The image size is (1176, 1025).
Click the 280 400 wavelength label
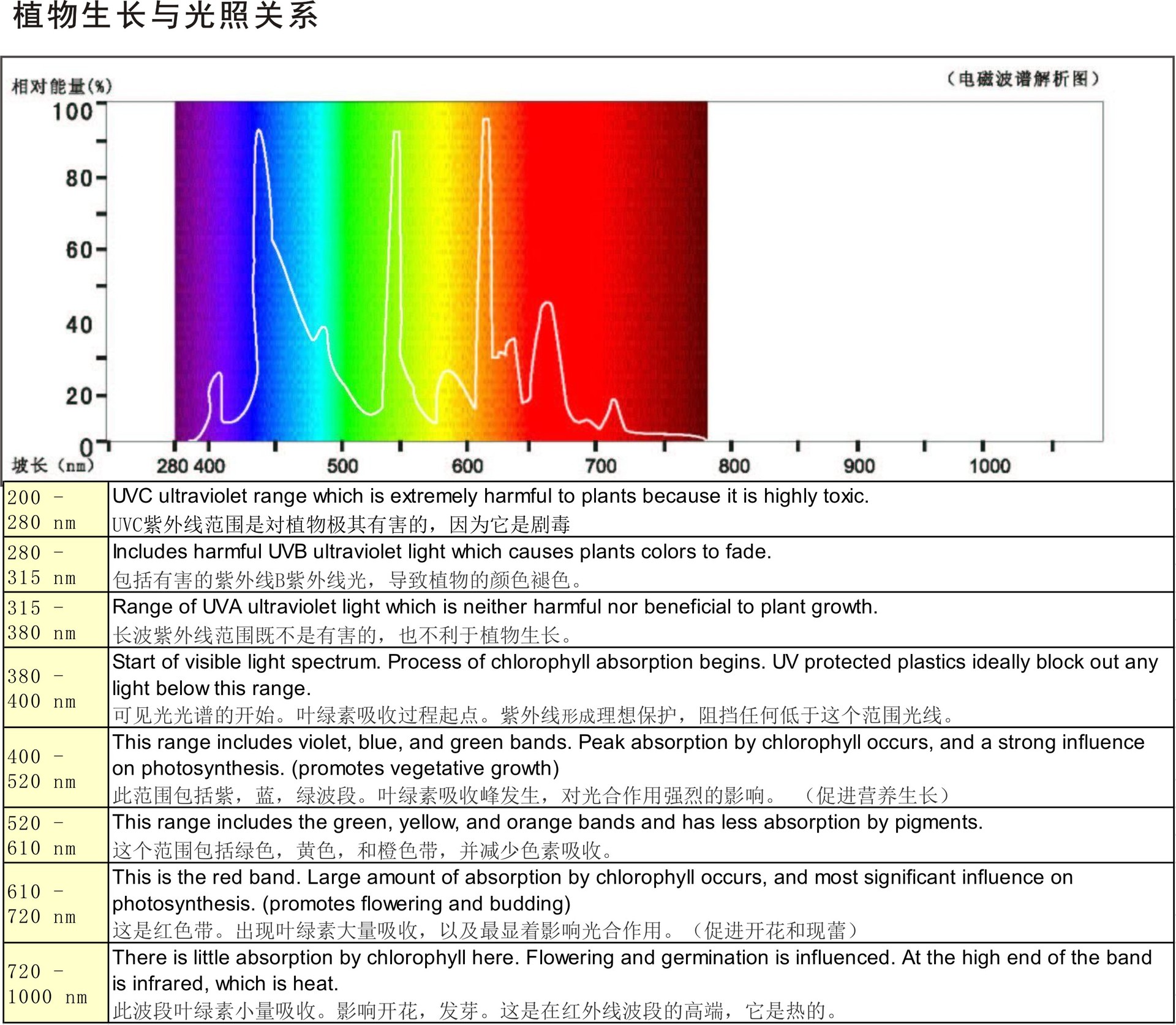point(190,467)
